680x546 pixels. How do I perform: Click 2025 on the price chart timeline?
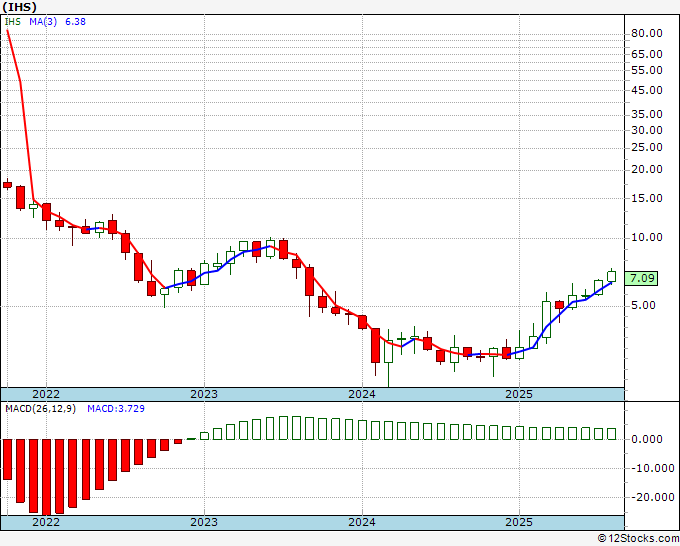click(x=519, y=394)
